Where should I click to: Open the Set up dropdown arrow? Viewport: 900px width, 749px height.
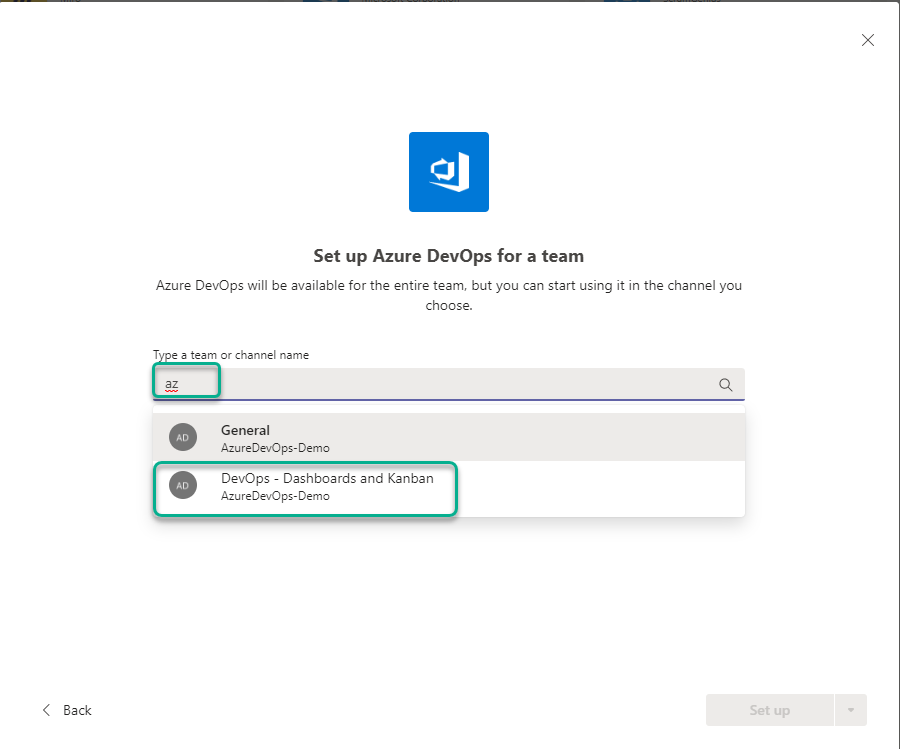click(851, 711)
